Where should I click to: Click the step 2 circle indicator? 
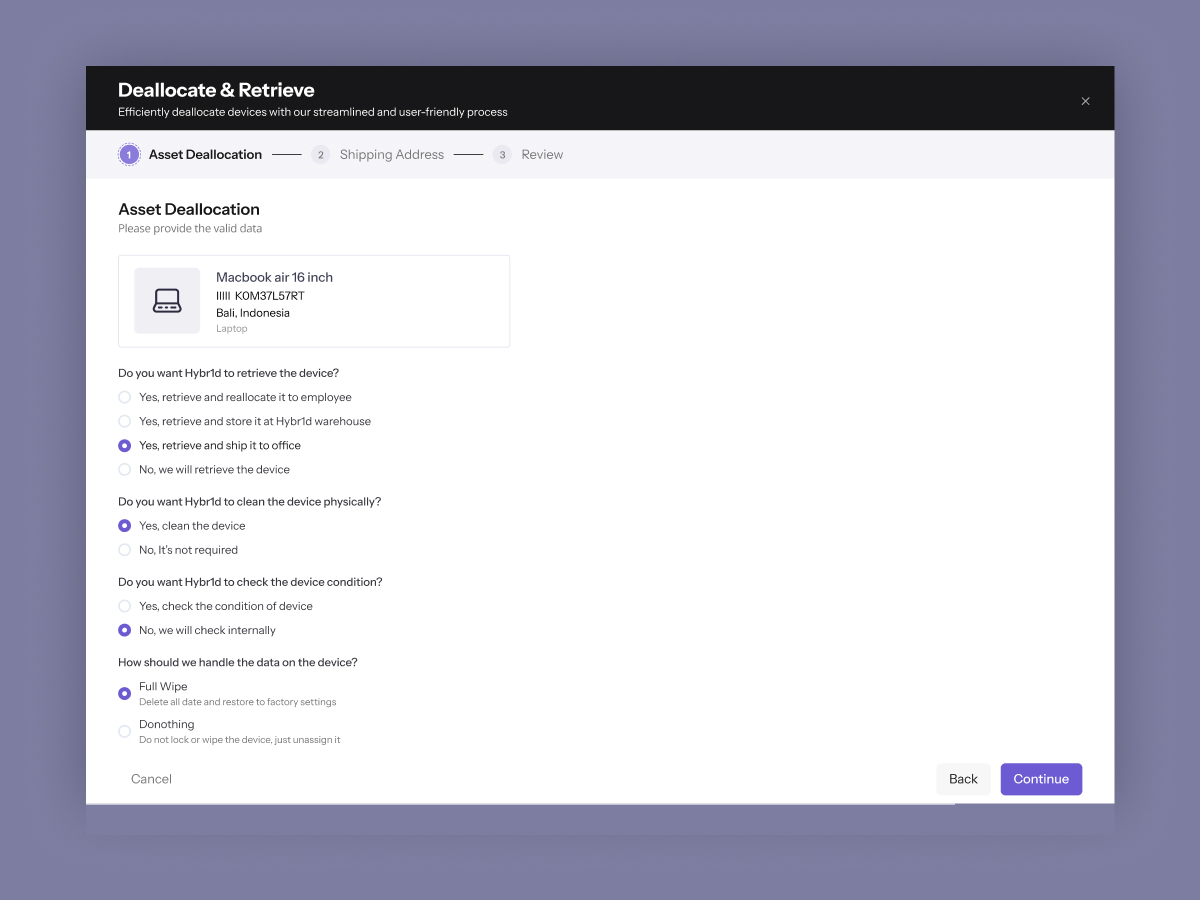click(x=320, y=155)
